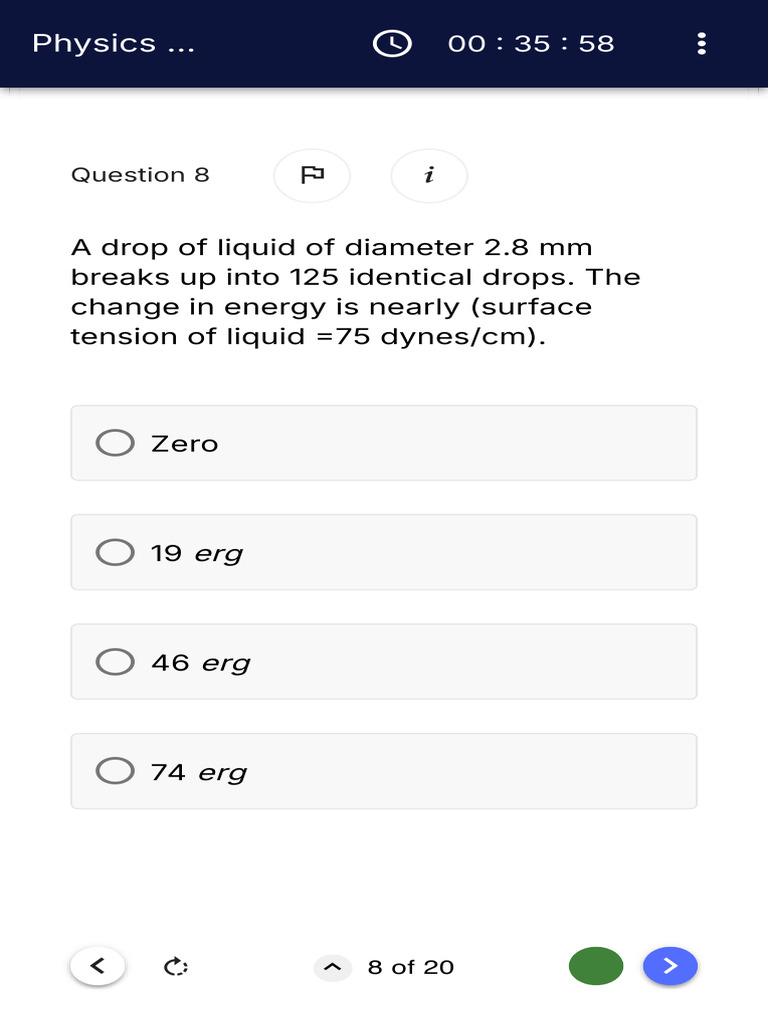
Task: Go to the next question arrow
Action: (670, 966)
